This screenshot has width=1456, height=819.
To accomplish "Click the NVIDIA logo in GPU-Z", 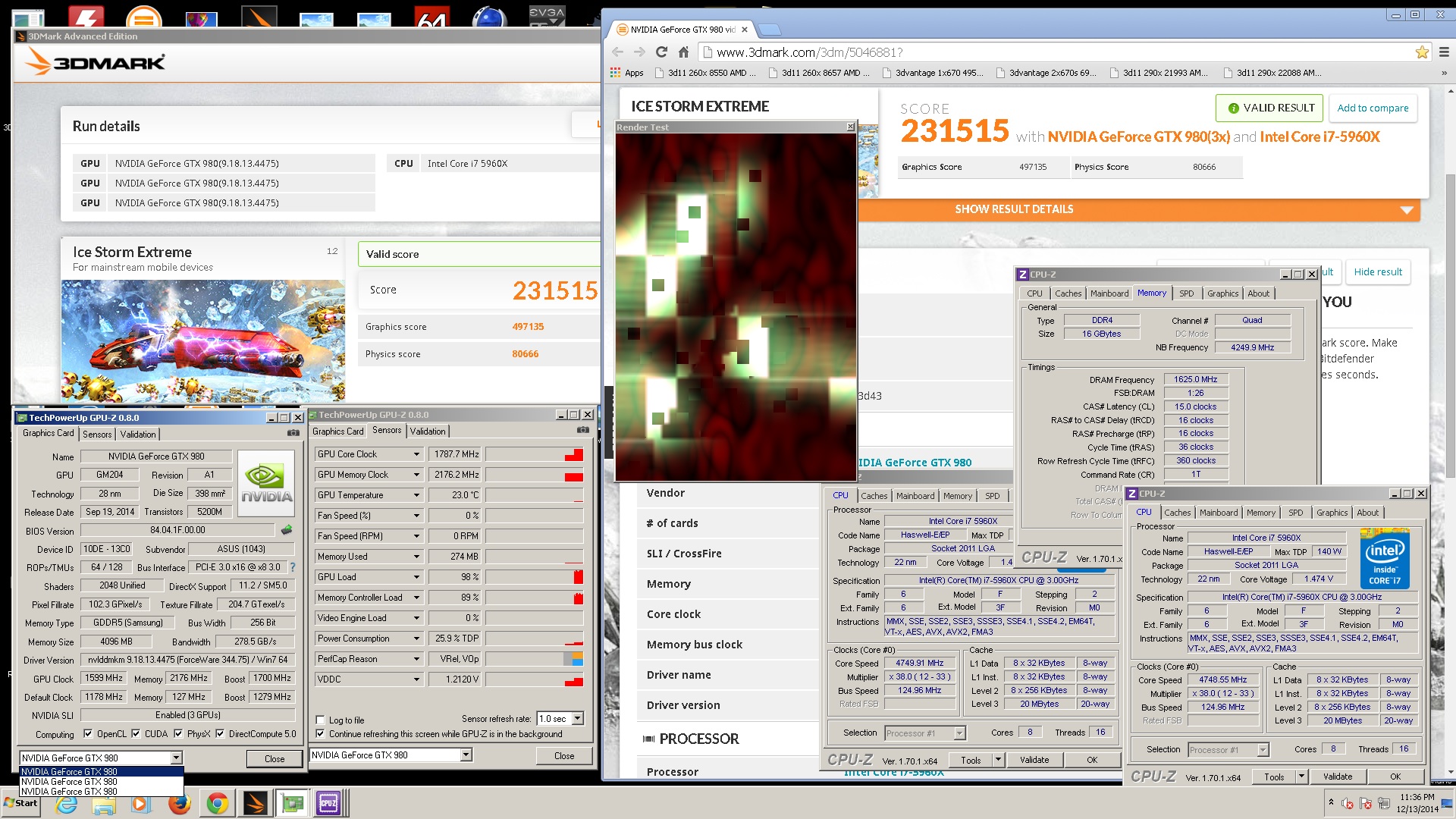I will pyautogui.click(x=266, y=483).
